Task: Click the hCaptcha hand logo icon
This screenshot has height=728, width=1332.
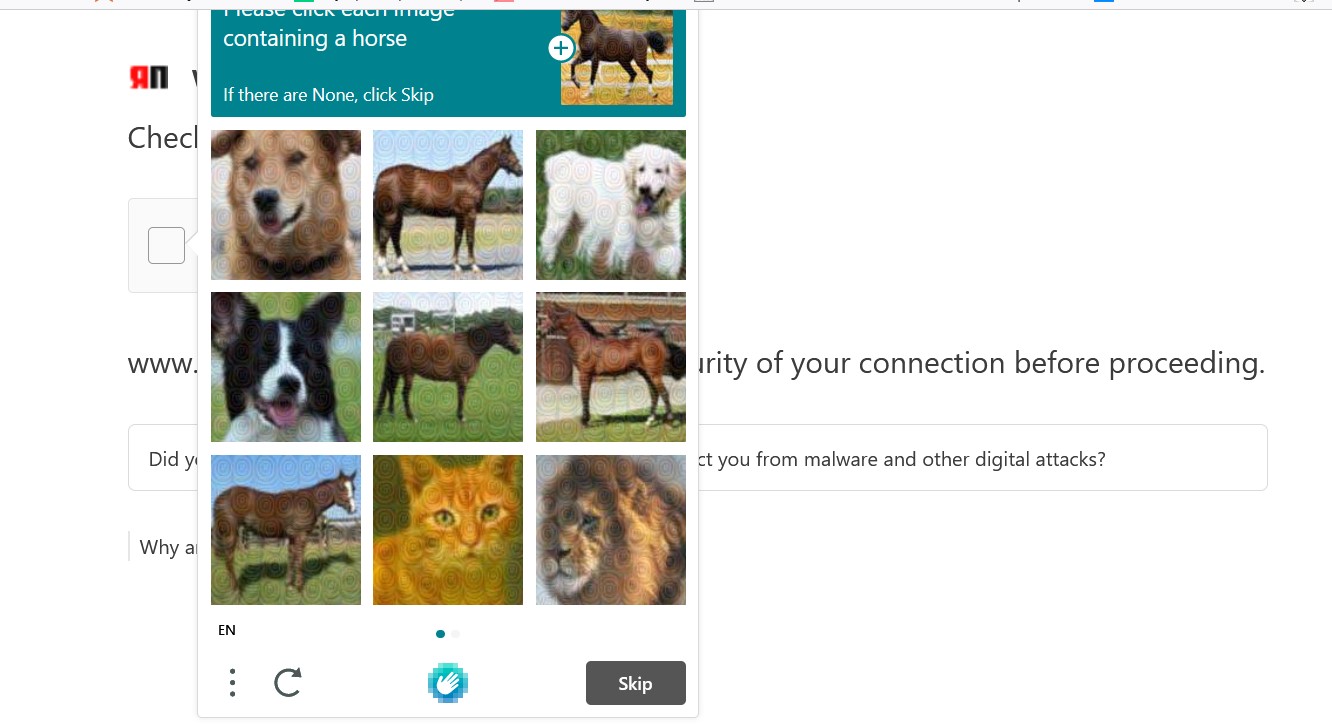Action: 448,683
